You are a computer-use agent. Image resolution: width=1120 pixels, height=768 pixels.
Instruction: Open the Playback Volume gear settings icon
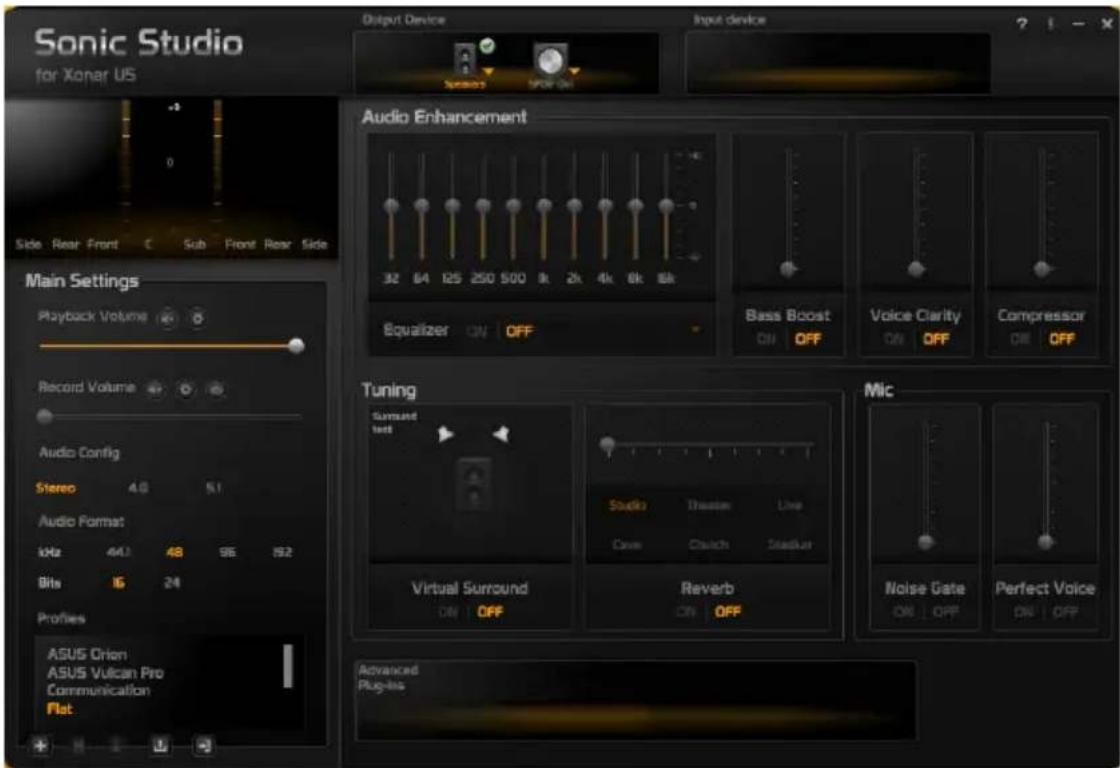point(198,318)
